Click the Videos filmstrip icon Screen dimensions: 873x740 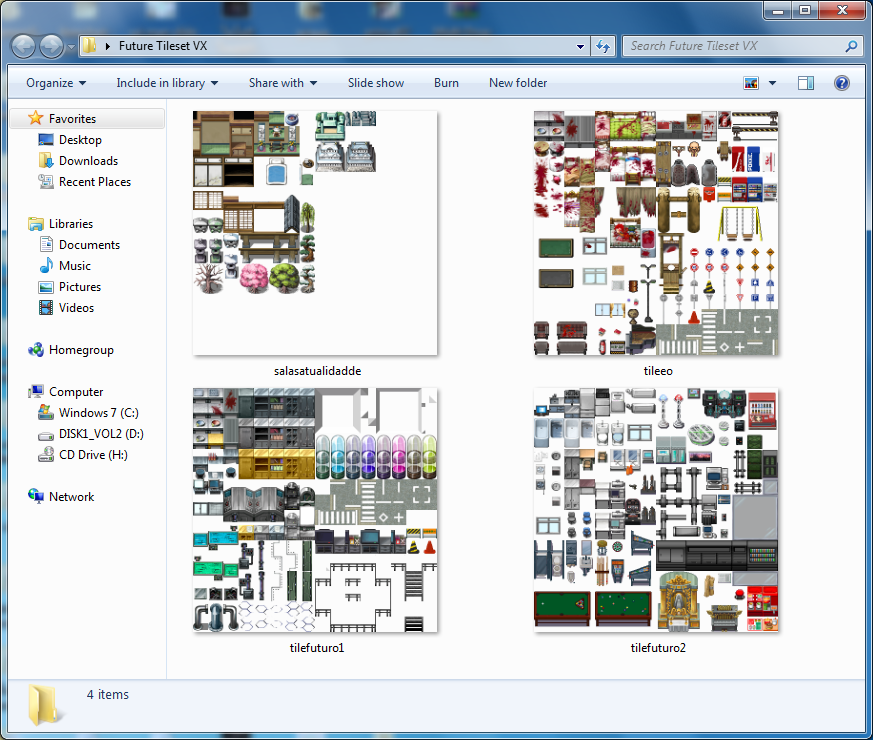46,307
